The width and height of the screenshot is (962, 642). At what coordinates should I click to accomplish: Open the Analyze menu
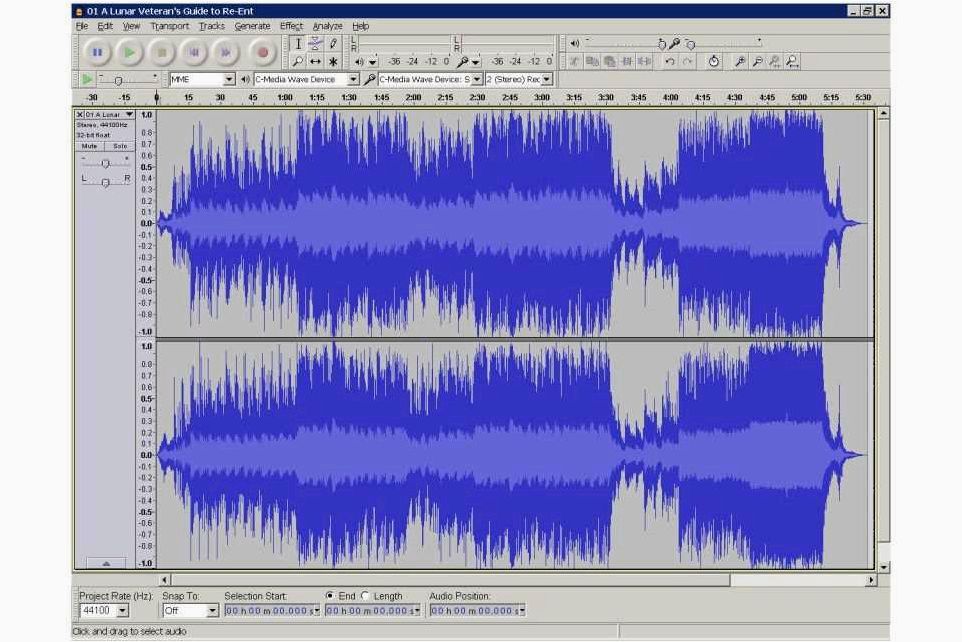point(328,26)
